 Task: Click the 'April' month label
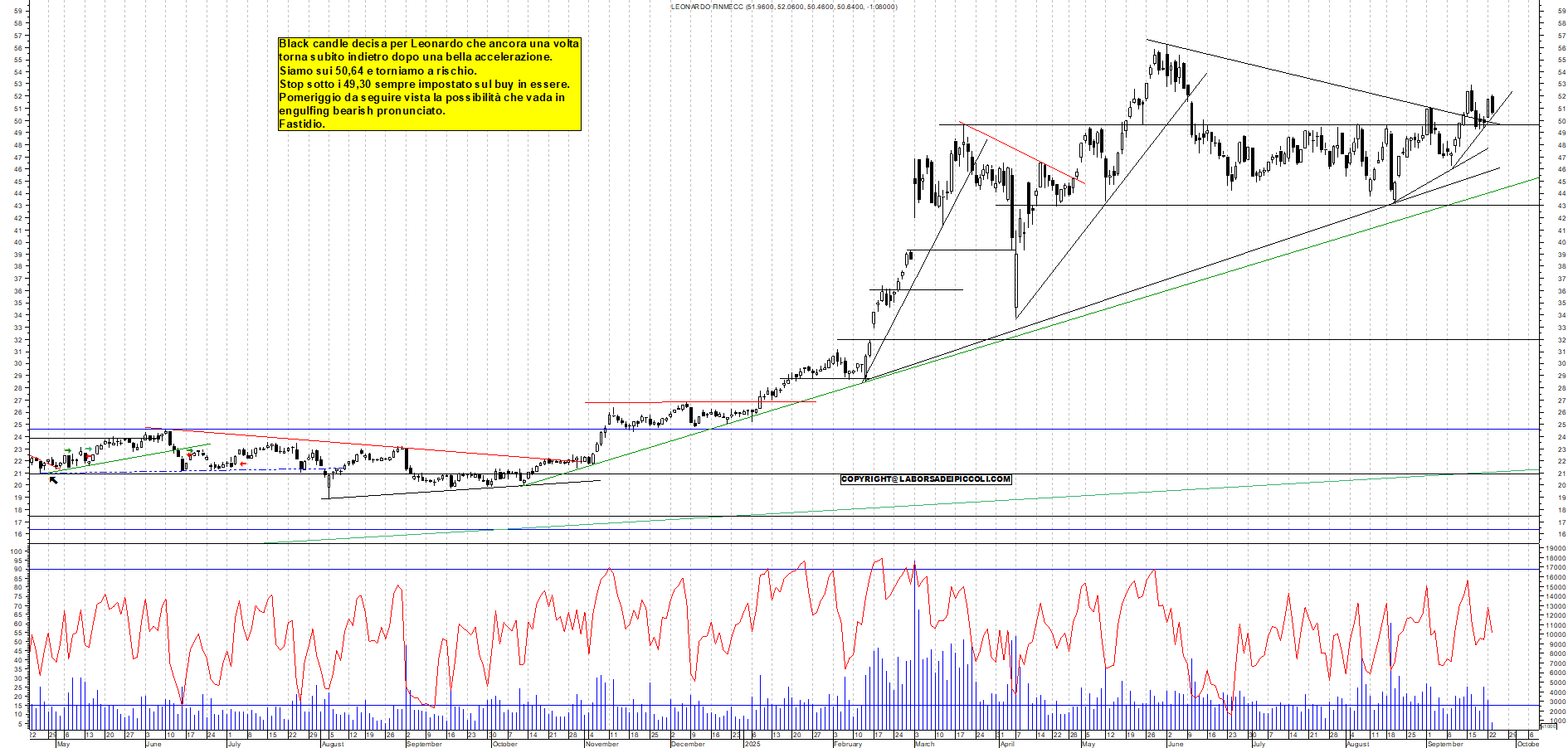tap(1007, 744)
